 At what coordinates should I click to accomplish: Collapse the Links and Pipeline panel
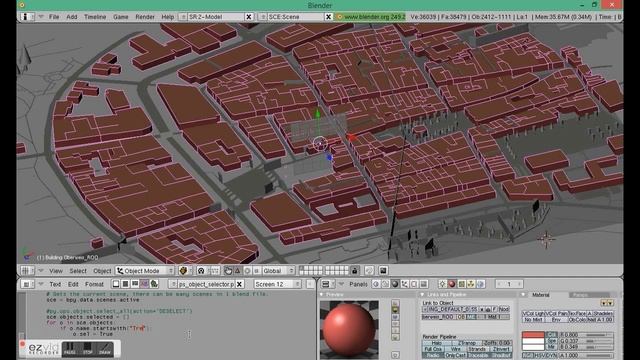coord(422,294)
